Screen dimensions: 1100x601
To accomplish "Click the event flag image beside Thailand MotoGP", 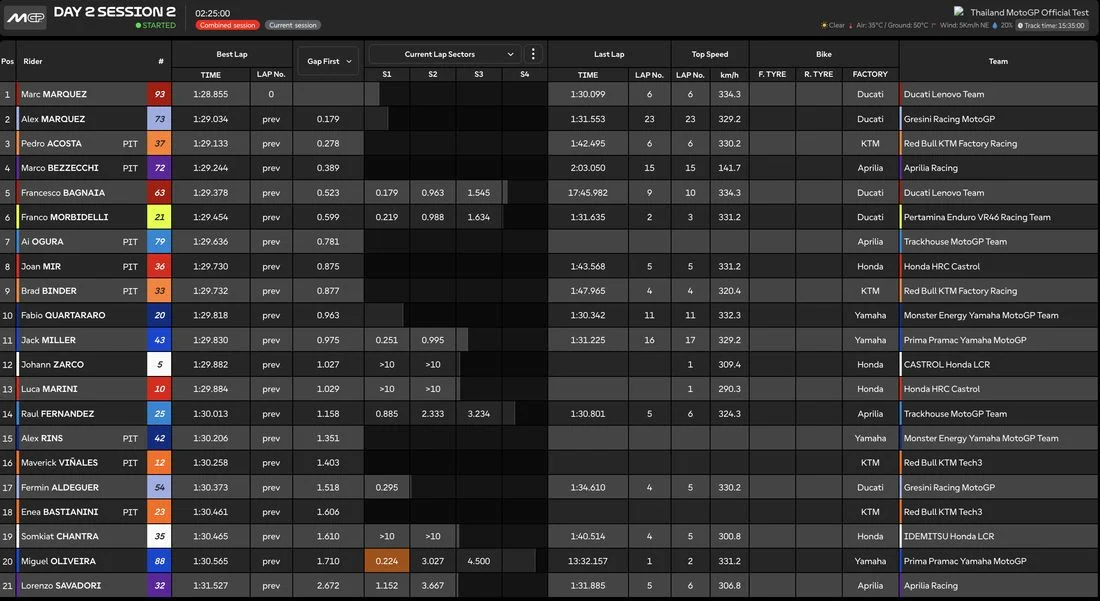I will tap(959, 12).
